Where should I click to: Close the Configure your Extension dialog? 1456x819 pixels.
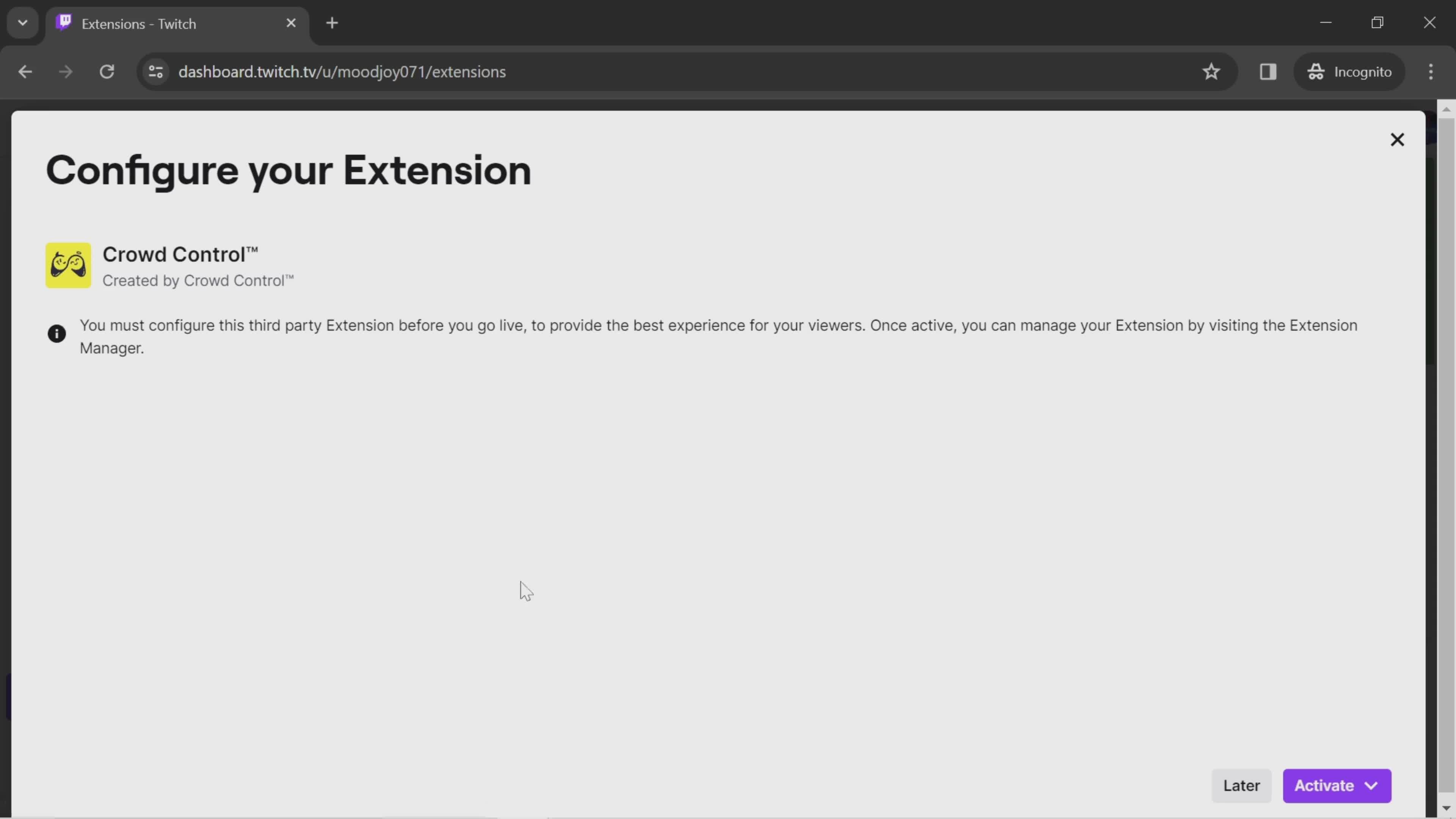[x=1397, y=139]
